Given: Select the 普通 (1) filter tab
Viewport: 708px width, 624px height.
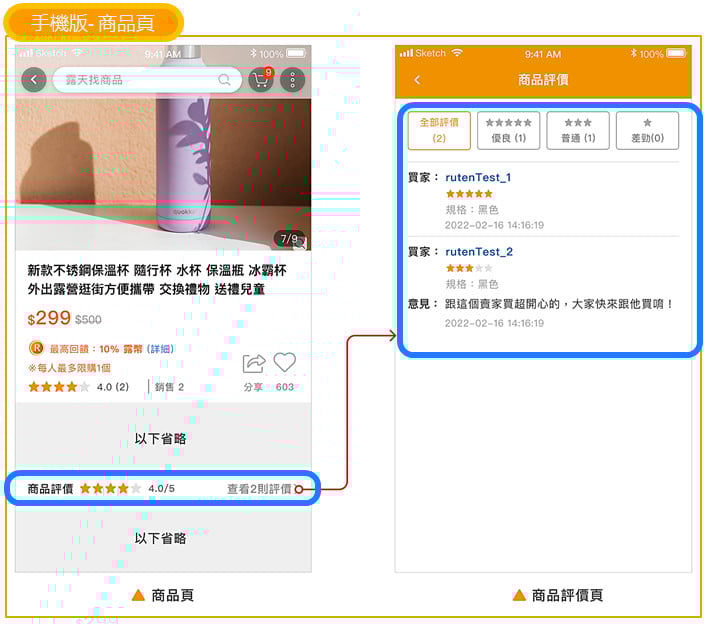Looking at the screenshot, I should pyautogui.click(x=578, y=130).
